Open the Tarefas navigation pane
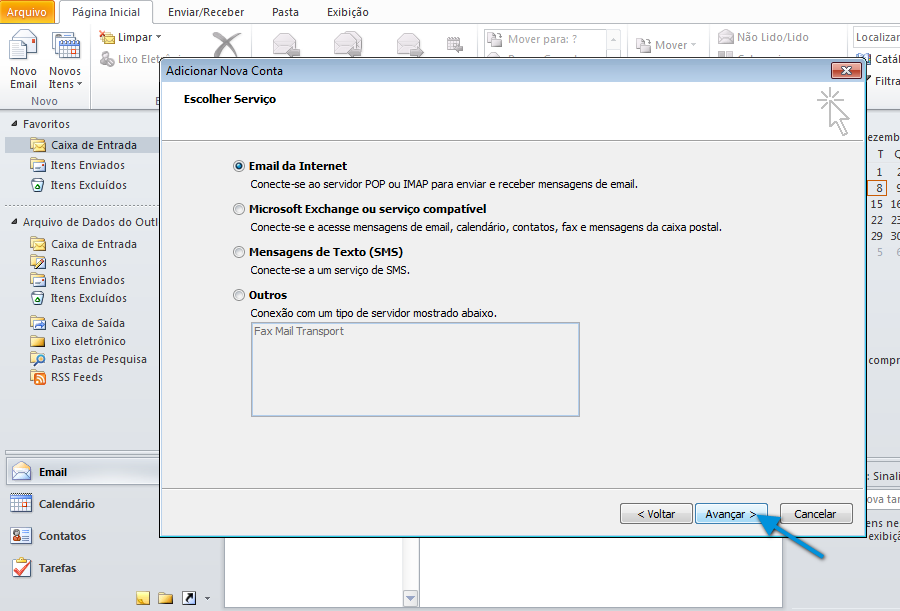Screen dimensions: 900x611 tap(57, 568)
